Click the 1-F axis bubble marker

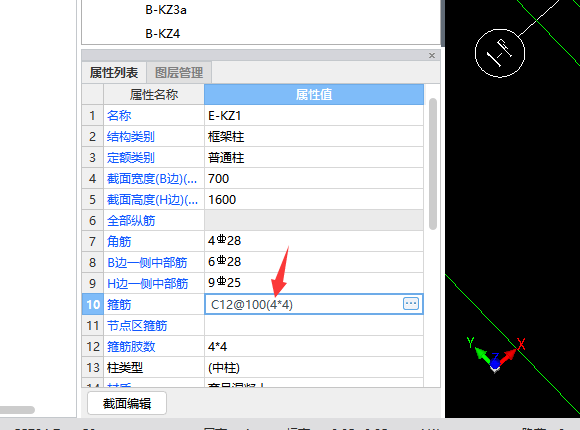tap(500, 53)
